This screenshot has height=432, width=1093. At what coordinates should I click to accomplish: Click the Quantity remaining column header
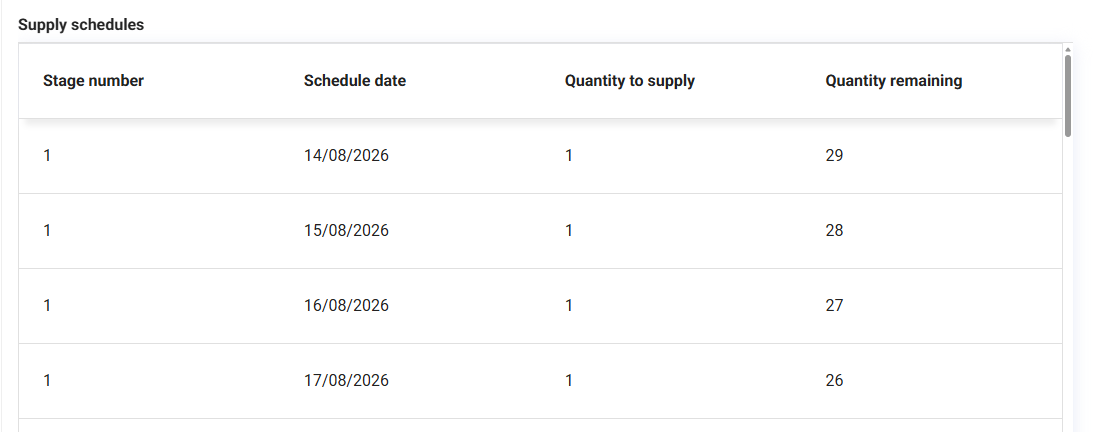(894, 81)
